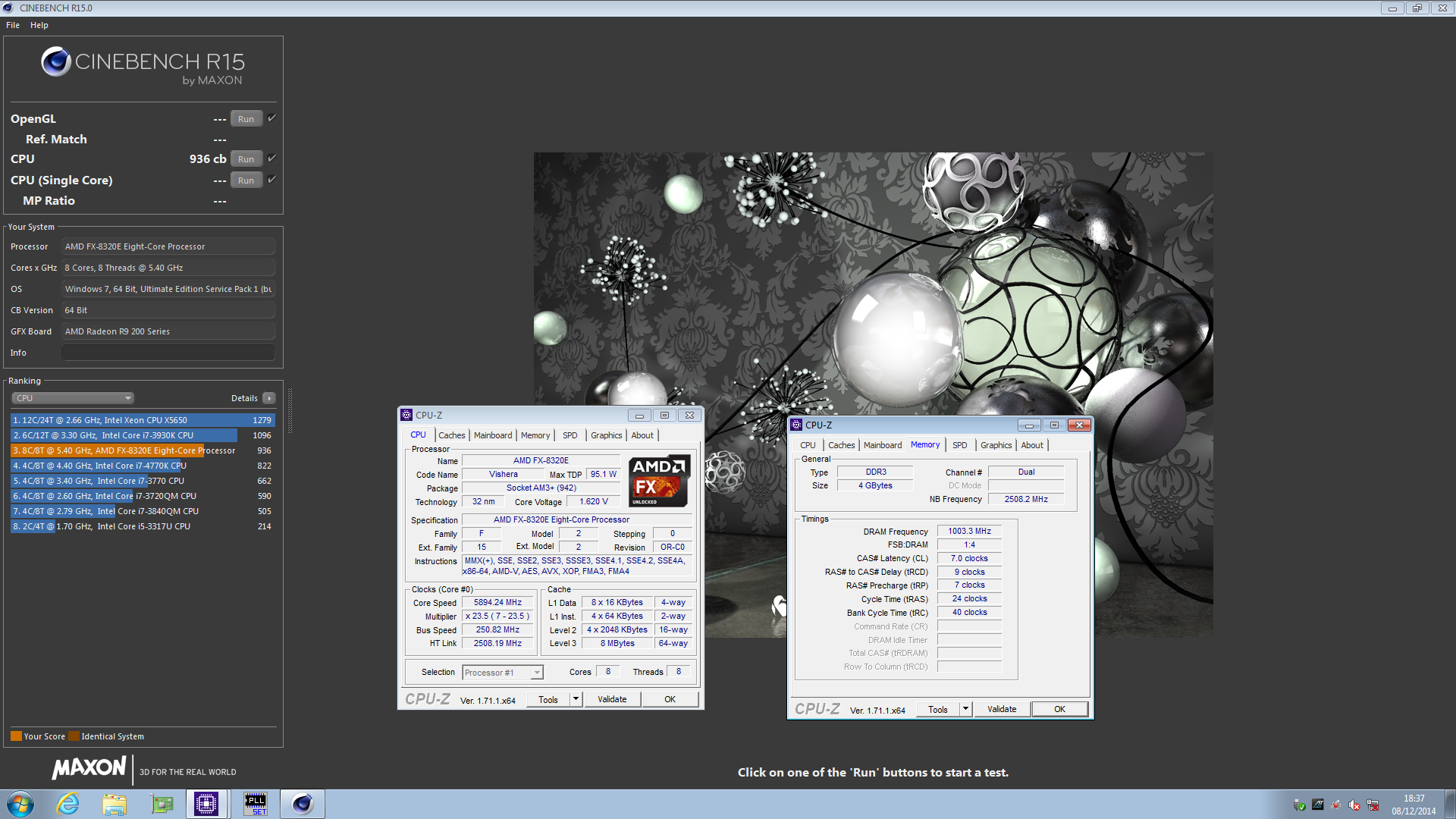Click the Identical System legend swatch
1456x819 pixels.
coord(74,736)
